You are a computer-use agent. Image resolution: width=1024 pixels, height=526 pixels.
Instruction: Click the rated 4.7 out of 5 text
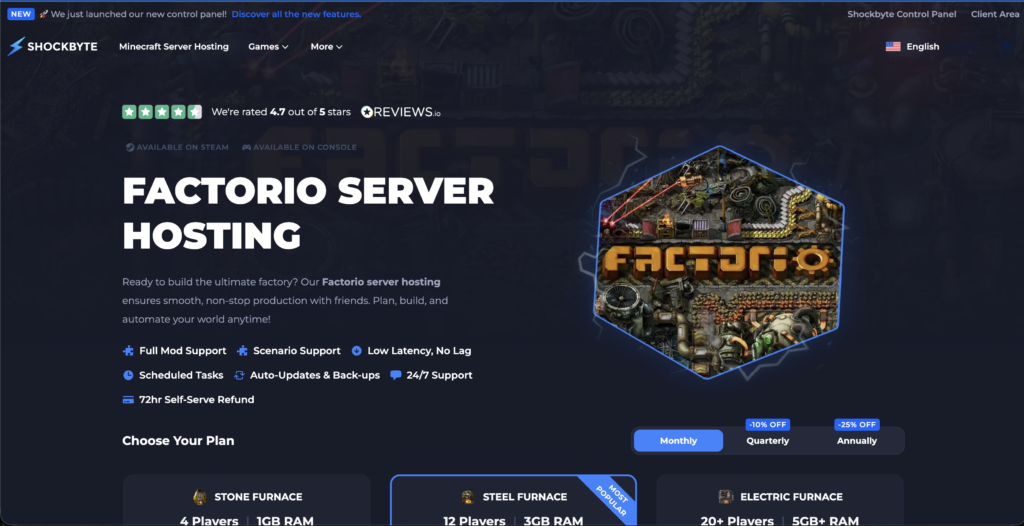pos(281,112)
